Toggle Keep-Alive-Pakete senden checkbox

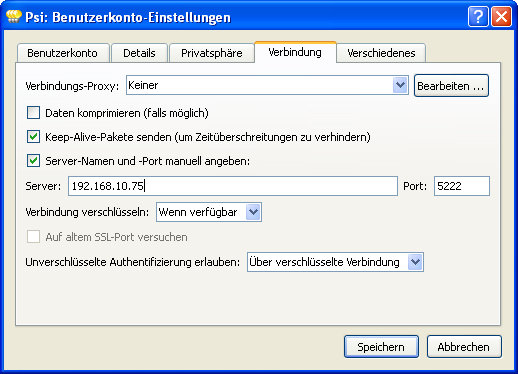pyautogui.click(x=33, y=137)
